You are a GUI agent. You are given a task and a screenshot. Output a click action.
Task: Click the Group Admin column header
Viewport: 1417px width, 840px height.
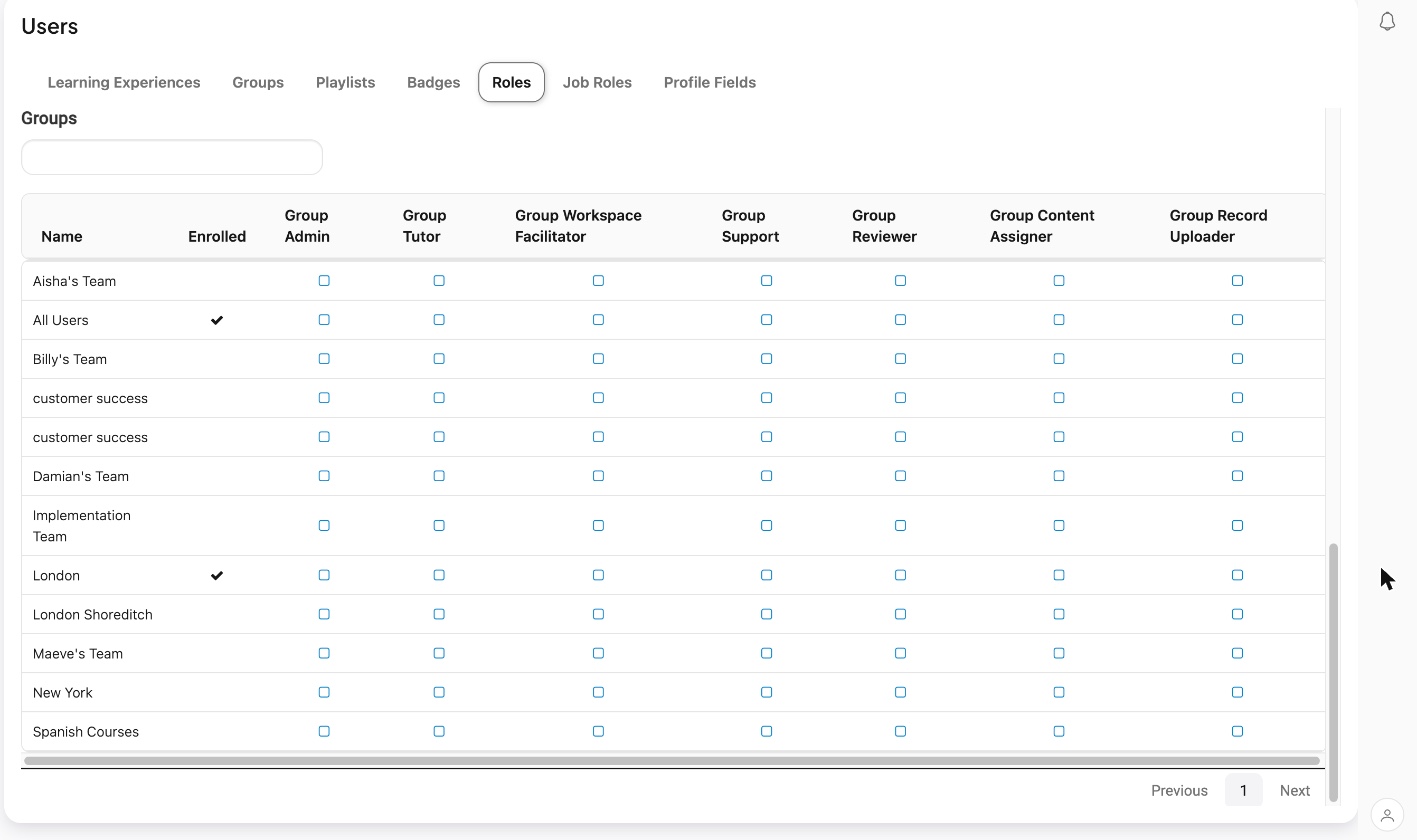pyautogui.click(x=307, y=226)
